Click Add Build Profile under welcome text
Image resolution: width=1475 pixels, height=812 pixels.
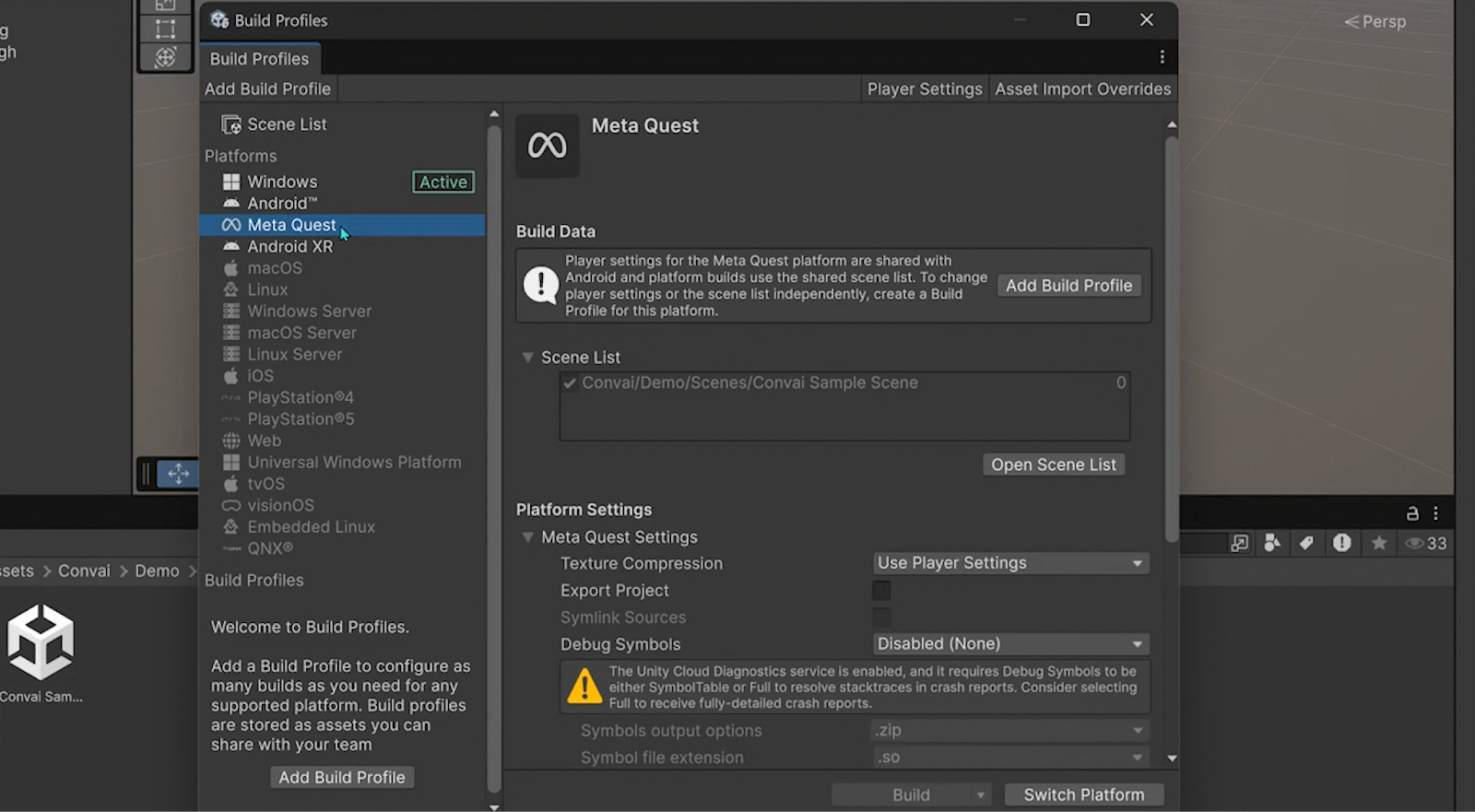pyautogui.click(x=342, y=777)
